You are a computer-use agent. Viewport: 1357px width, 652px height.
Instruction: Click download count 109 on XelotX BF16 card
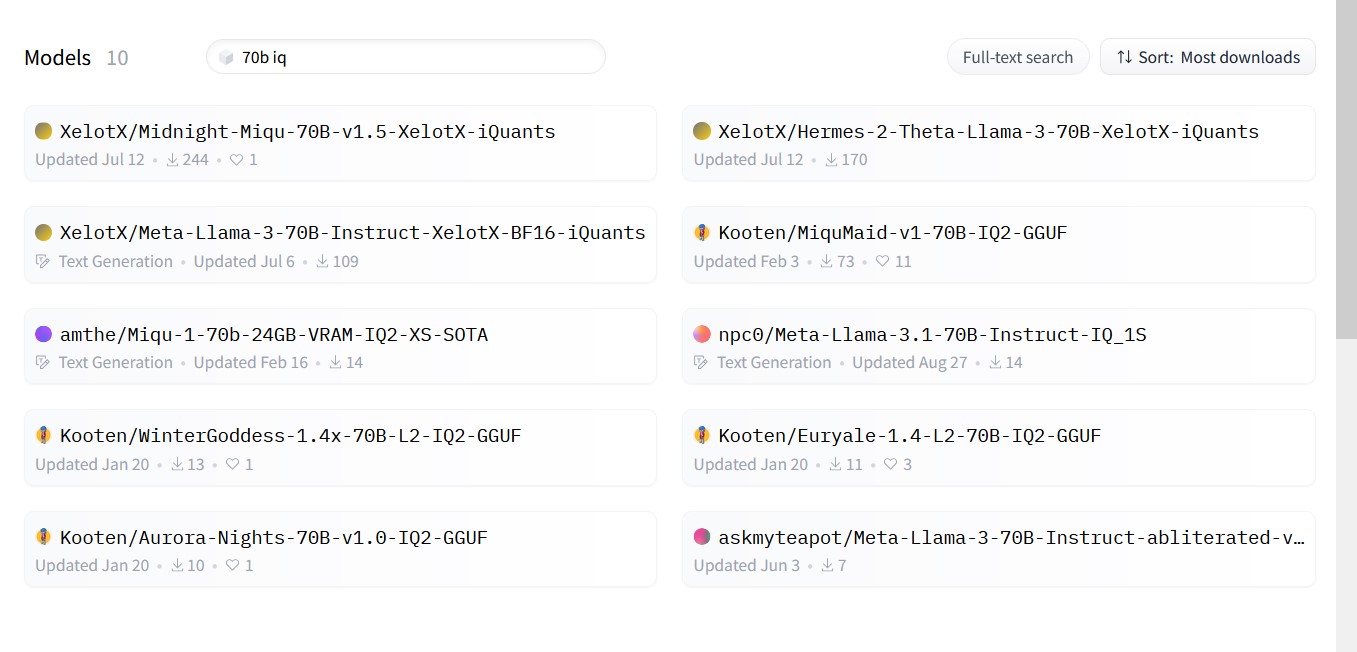(x=345, y=261)
